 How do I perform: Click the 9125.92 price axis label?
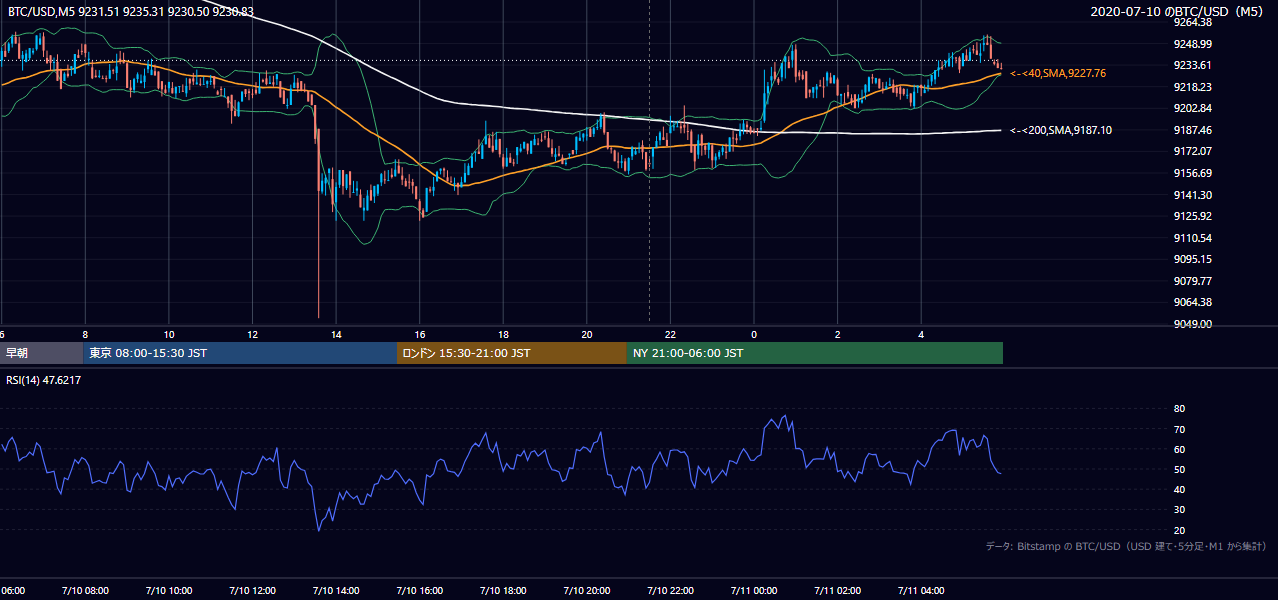(1192, 216)
